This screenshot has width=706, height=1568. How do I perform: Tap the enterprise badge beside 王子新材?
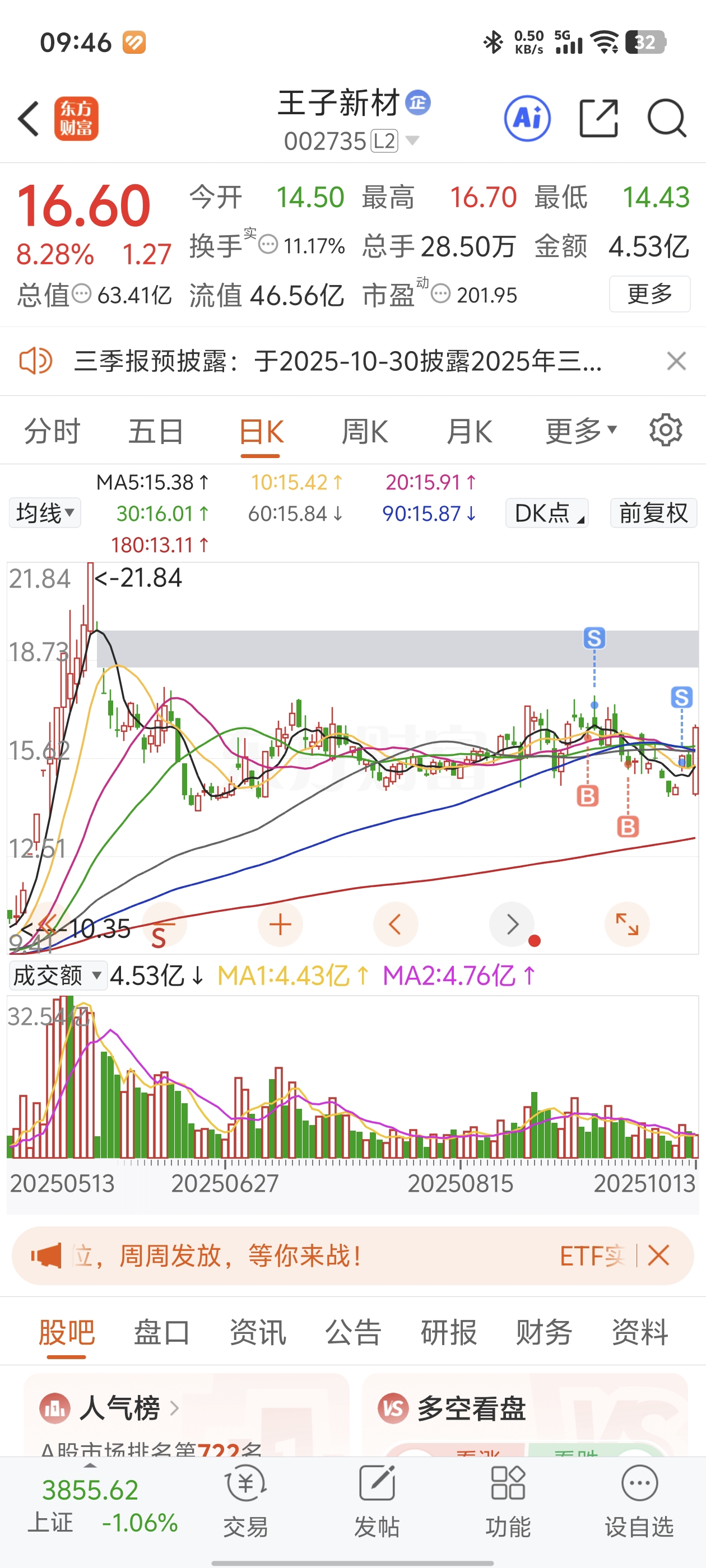(419, 102)
